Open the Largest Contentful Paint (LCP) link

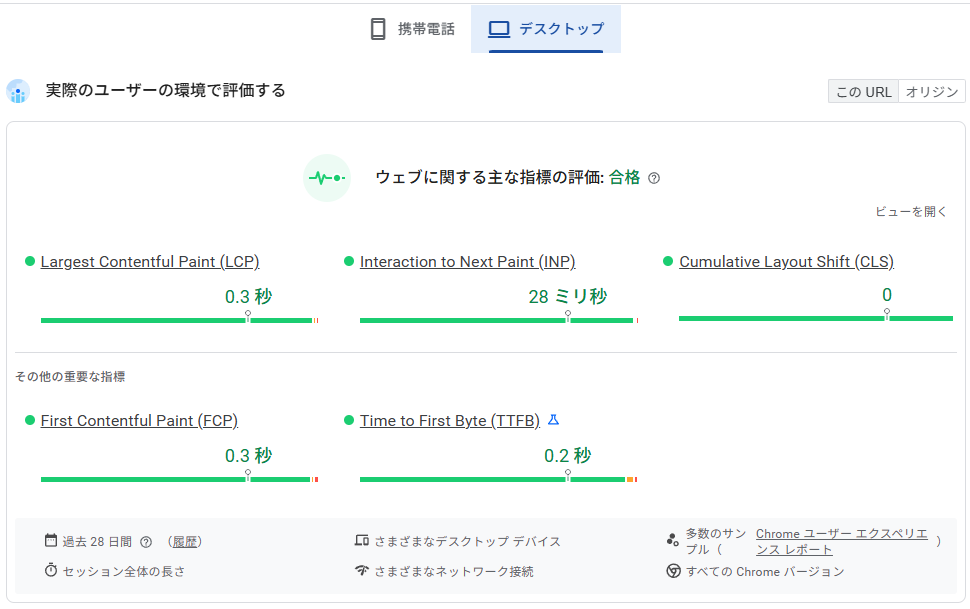149,261
